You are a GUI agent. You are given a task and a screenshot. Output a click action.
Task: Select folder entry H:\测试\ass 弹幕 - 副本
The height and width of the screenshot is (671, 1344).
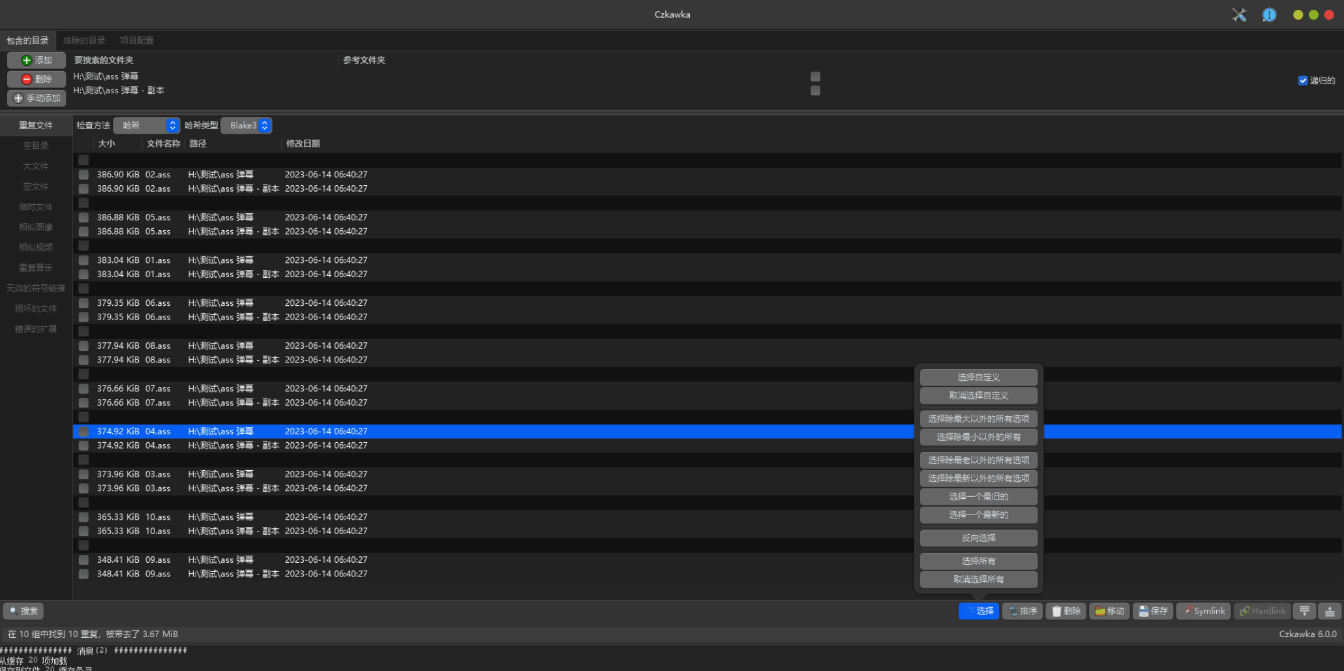(119, 90)
